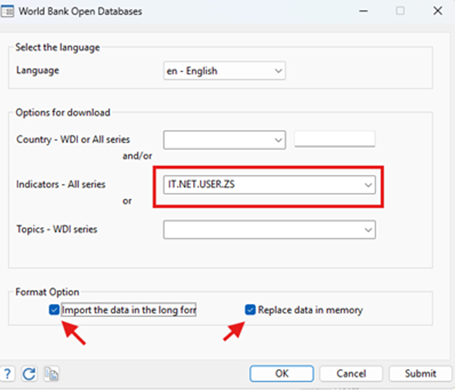Open the Language dropdown showing en - English
The image size is (455, 390).
click(x=224, y=71)
